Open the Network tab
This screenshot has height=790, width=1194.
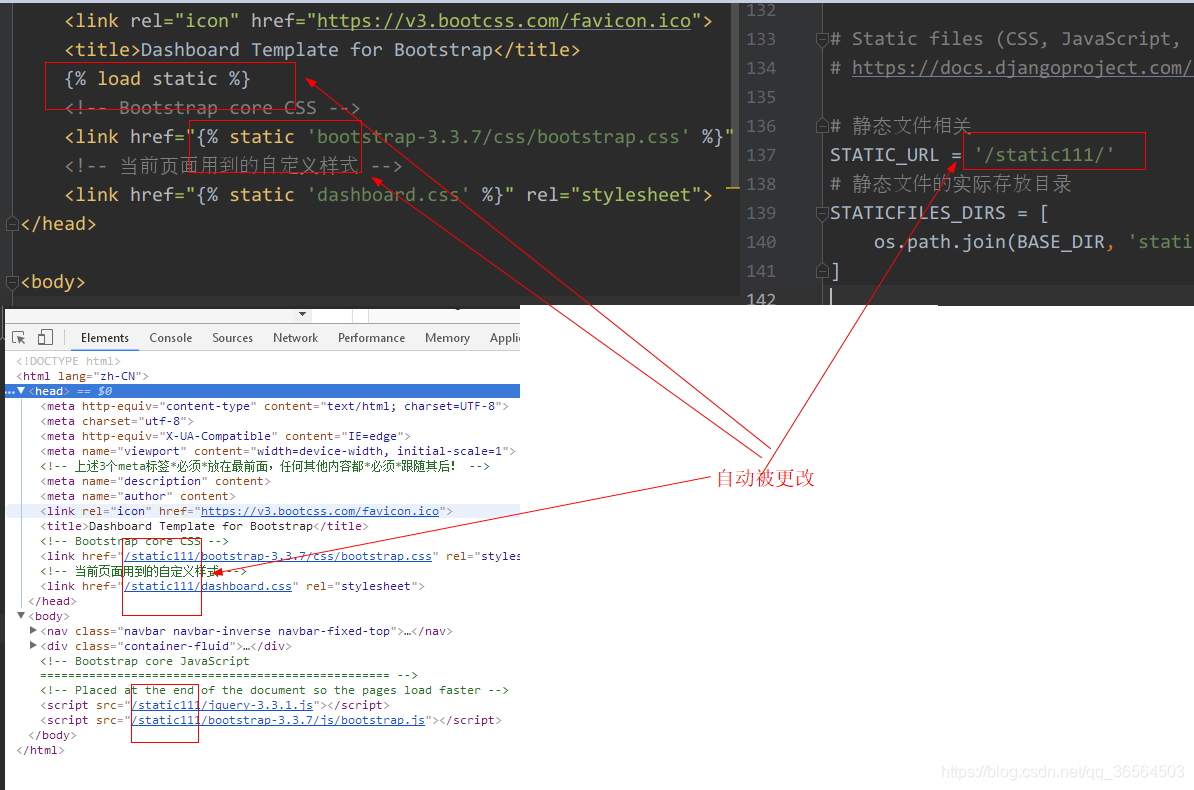click(x=295, y=337)
